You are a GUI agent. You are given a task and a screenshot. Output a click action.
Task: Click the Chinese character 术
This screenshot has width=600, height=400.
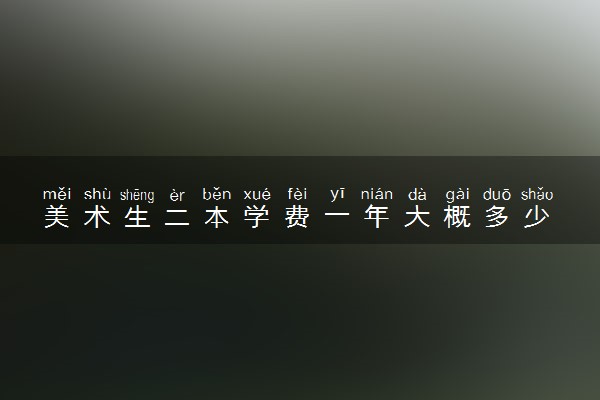click(x=97, y=217)
